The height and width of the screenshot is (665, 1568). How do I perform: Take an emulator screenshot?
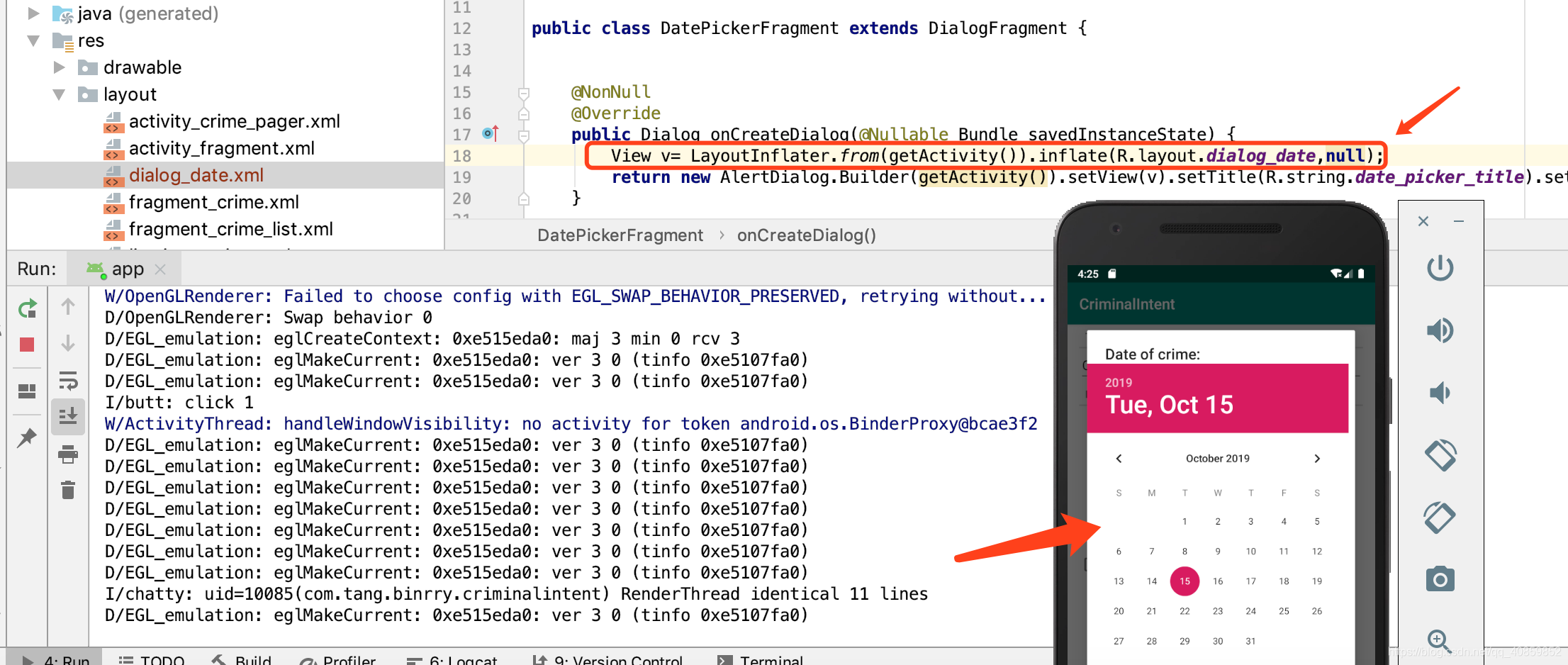[1440, 579]
